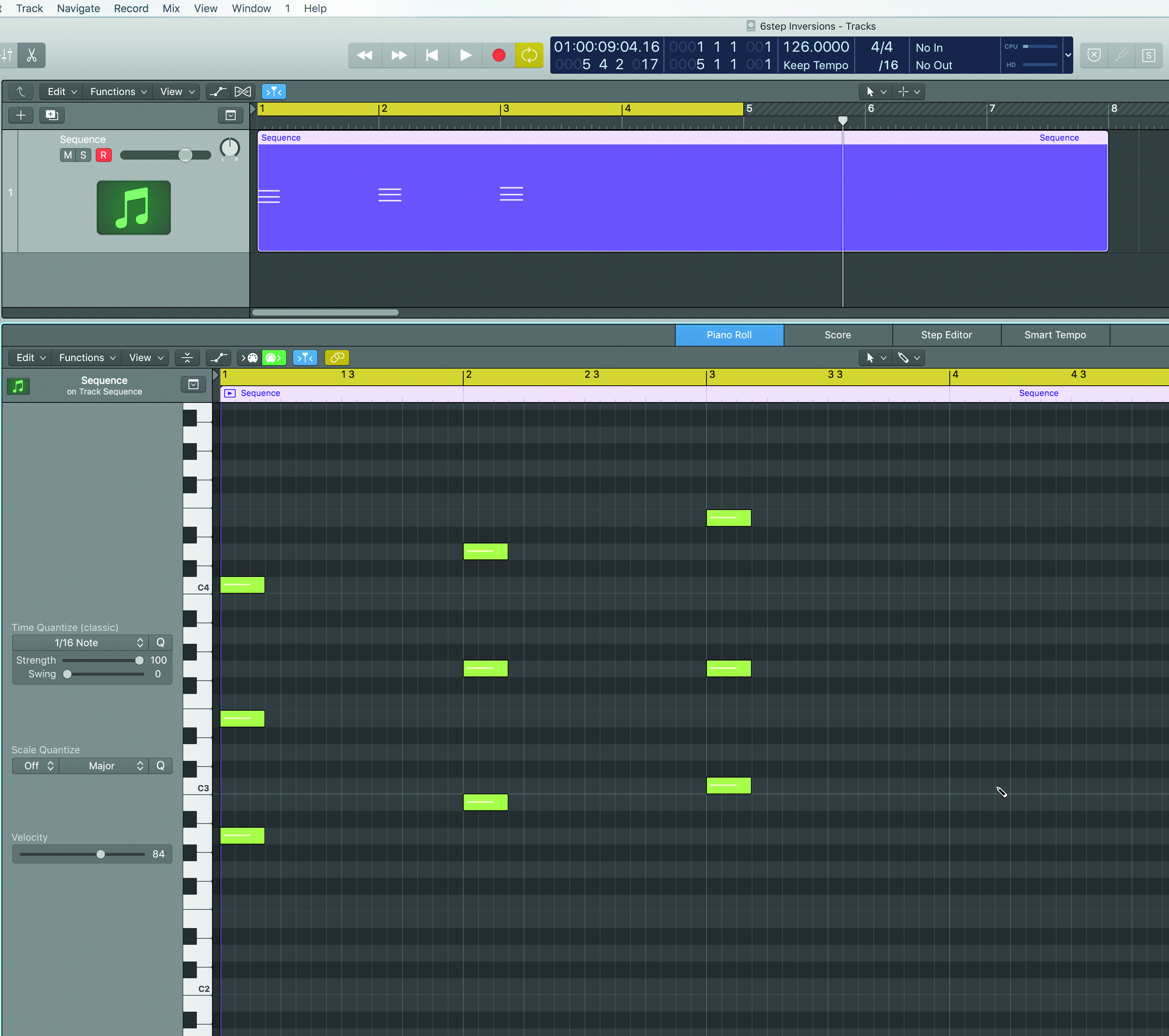Open tracks area pointer tool dropdown
The image size is (1169, 1036).
tap(875, 92)
